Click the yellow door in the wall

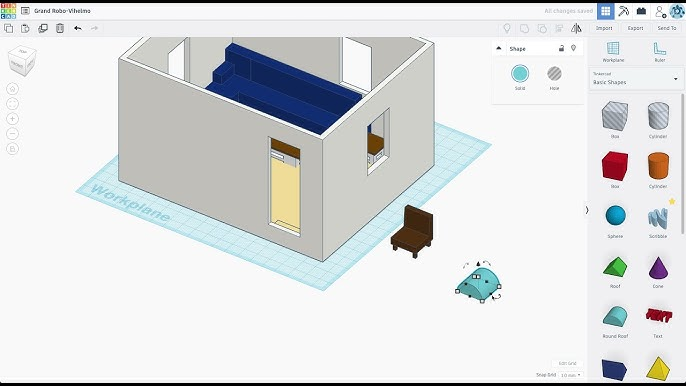pos(285,193)
